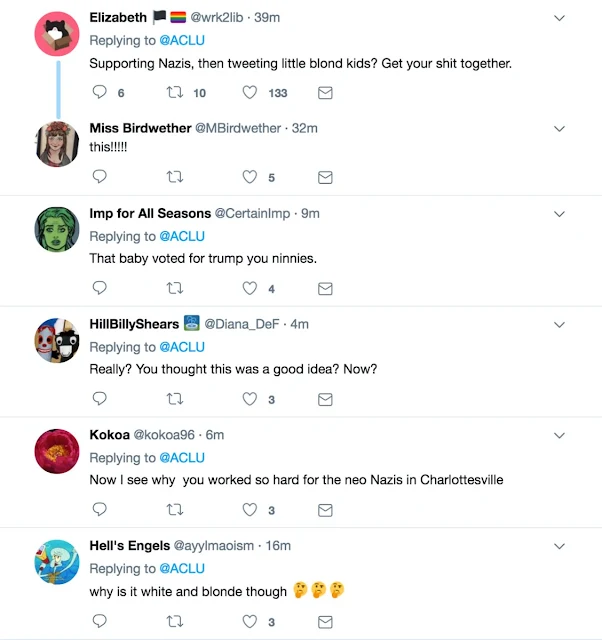
Task: Like the "baby voted for trump" tweet
Action: [251, 288]
